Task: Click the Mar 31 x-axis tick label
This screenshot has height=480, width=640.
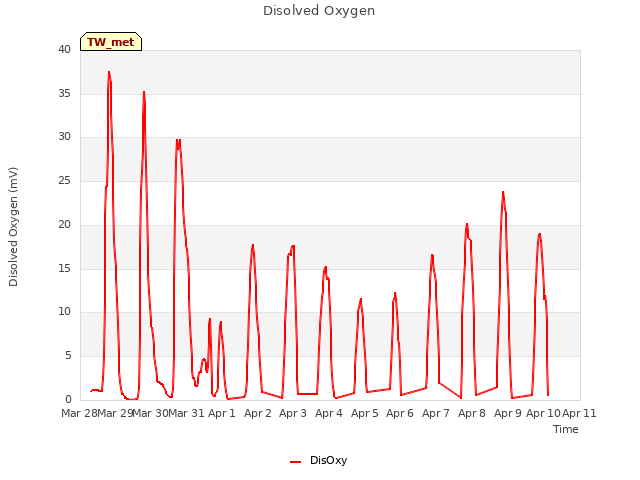Action: click(187, 413)
